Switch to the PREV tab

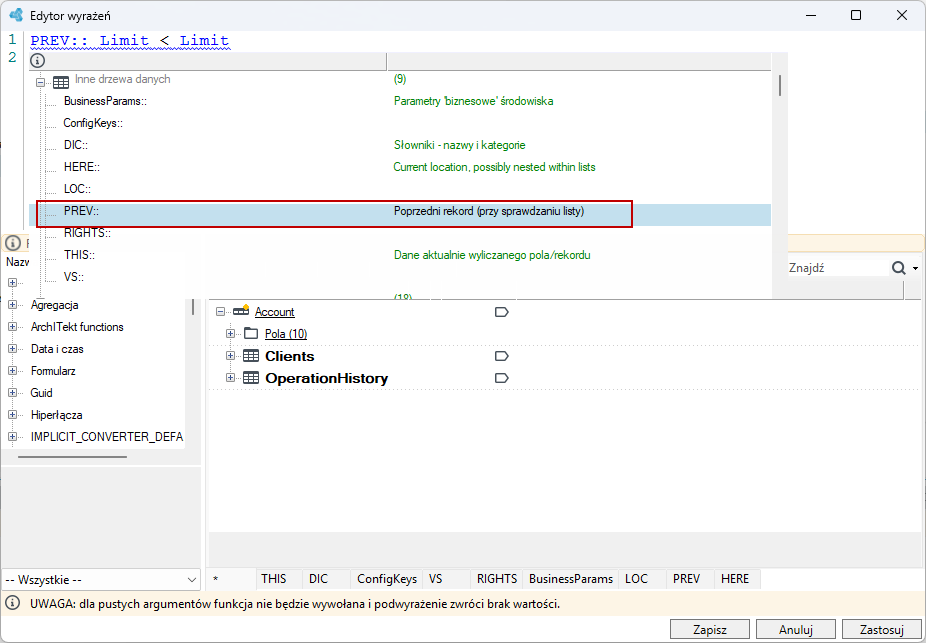point(686,579)
